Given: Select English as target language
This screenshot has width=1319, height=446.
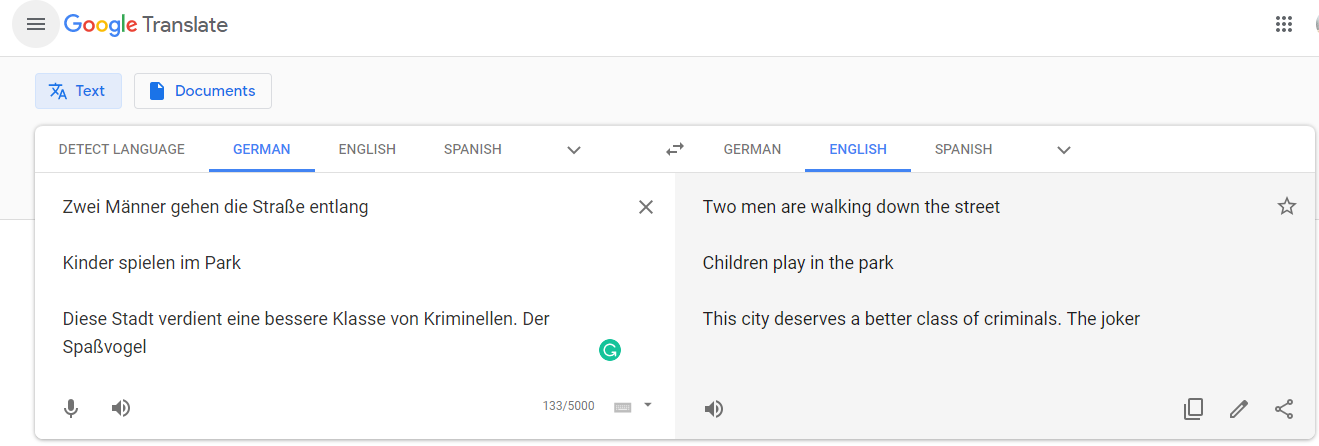Looking at the screenshot, I should pyautogui.click(x=858, y=149).
